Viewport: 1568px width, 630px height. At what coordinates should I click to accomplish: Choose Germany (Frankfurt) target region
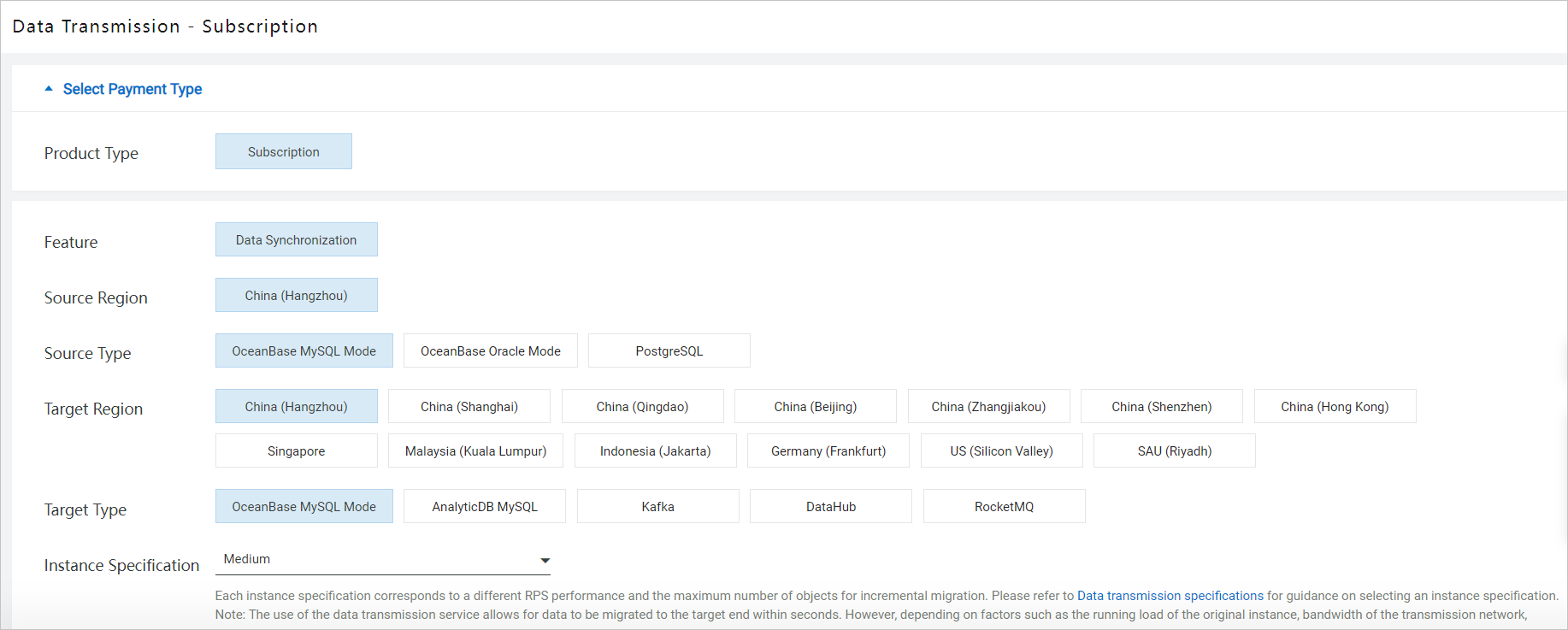point(828,451)
